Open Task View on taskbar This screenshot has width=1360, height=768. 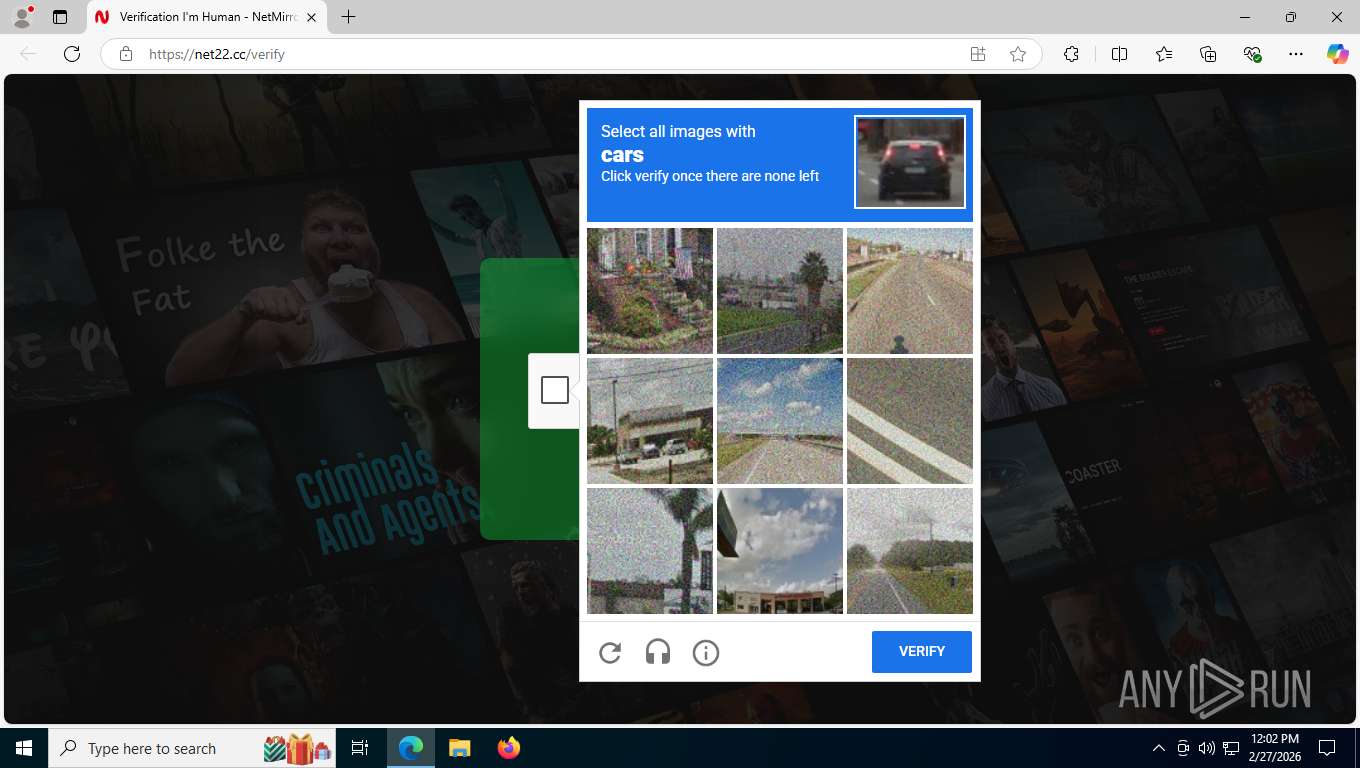click(360, 748)
